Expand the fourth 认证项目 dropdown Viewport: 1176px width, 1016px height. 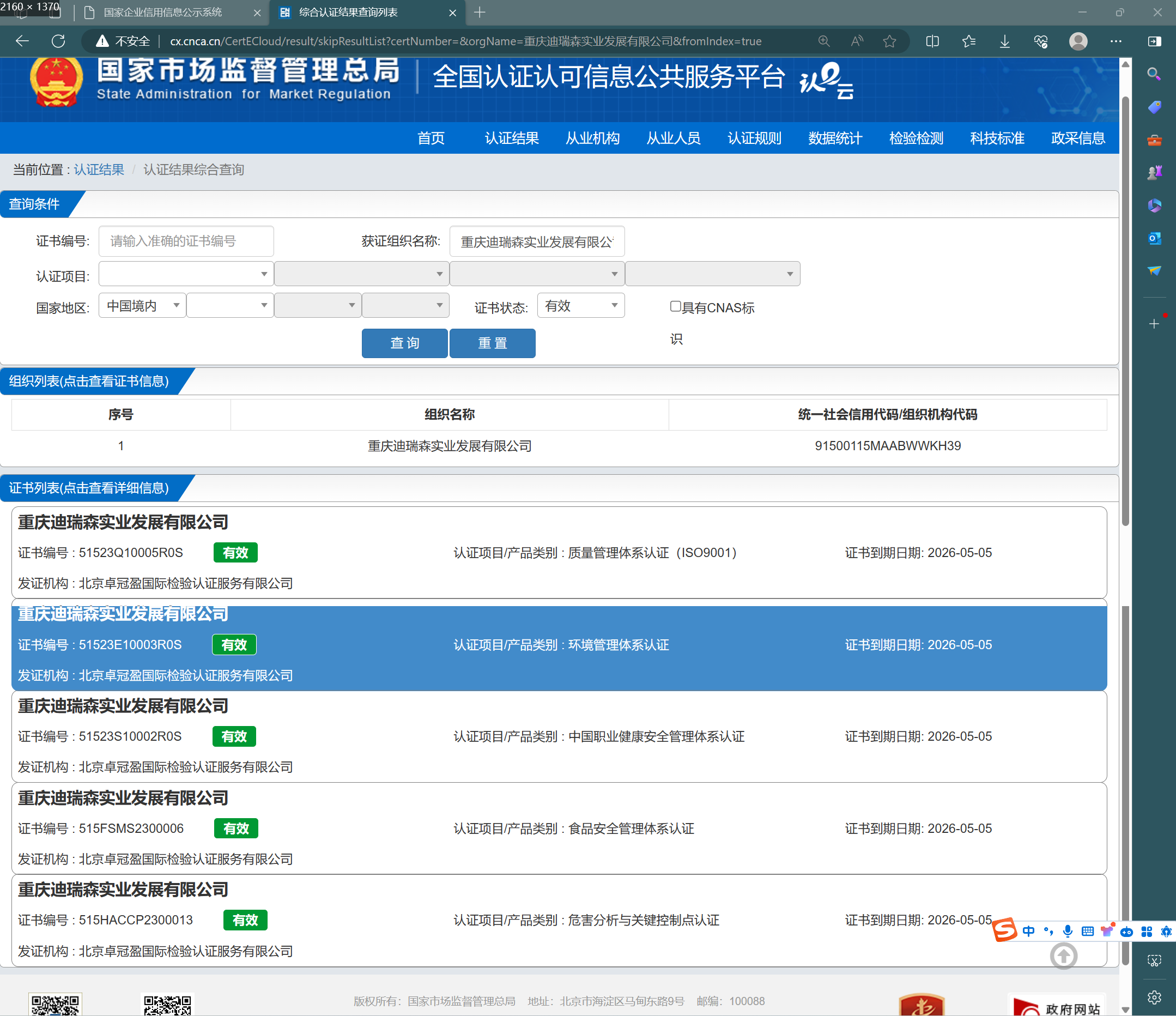coord(712,274)
